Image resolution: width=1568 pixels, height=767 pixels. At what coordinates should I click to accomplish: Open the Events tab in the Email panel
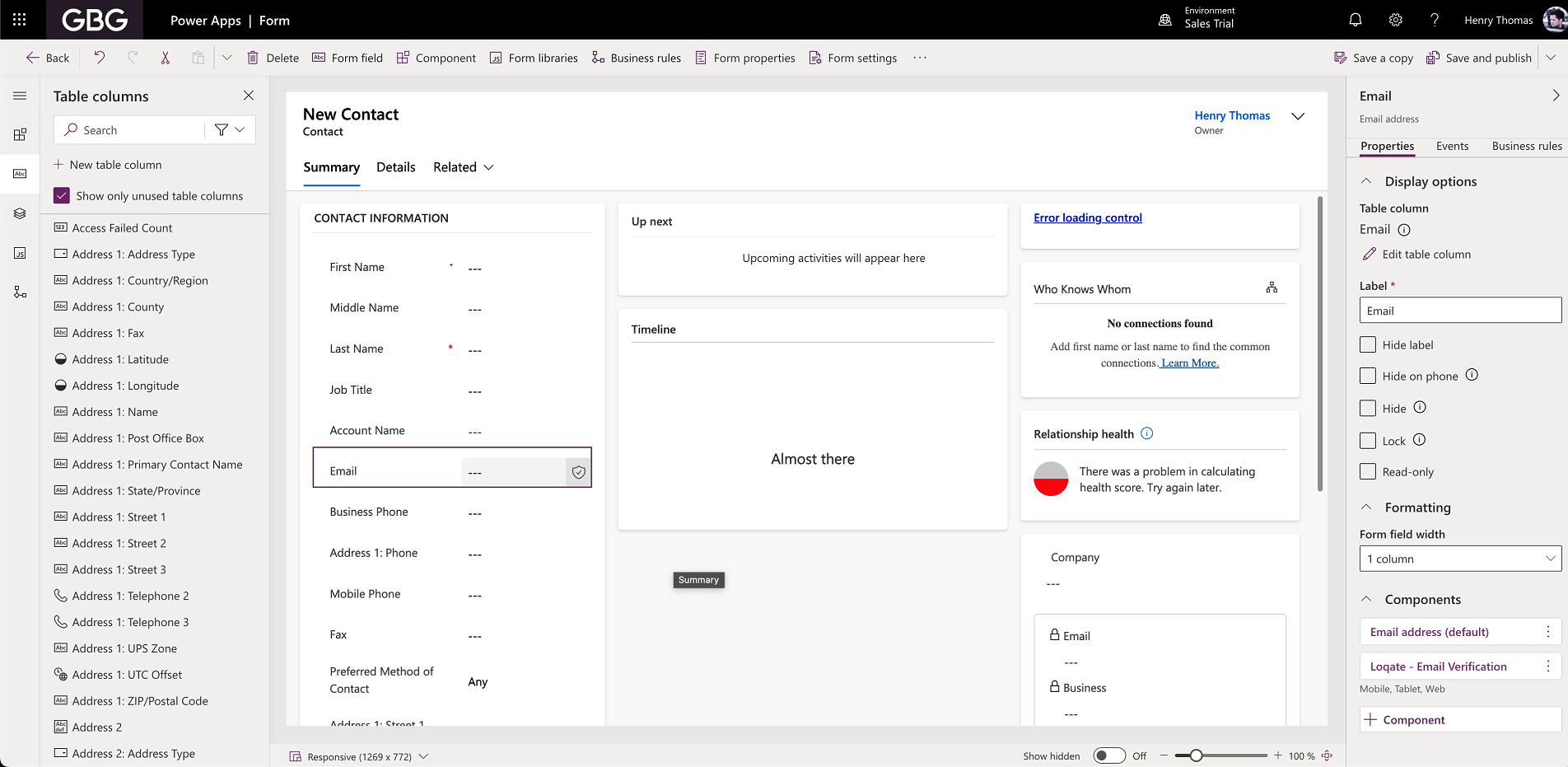(x=1452, y=146)
